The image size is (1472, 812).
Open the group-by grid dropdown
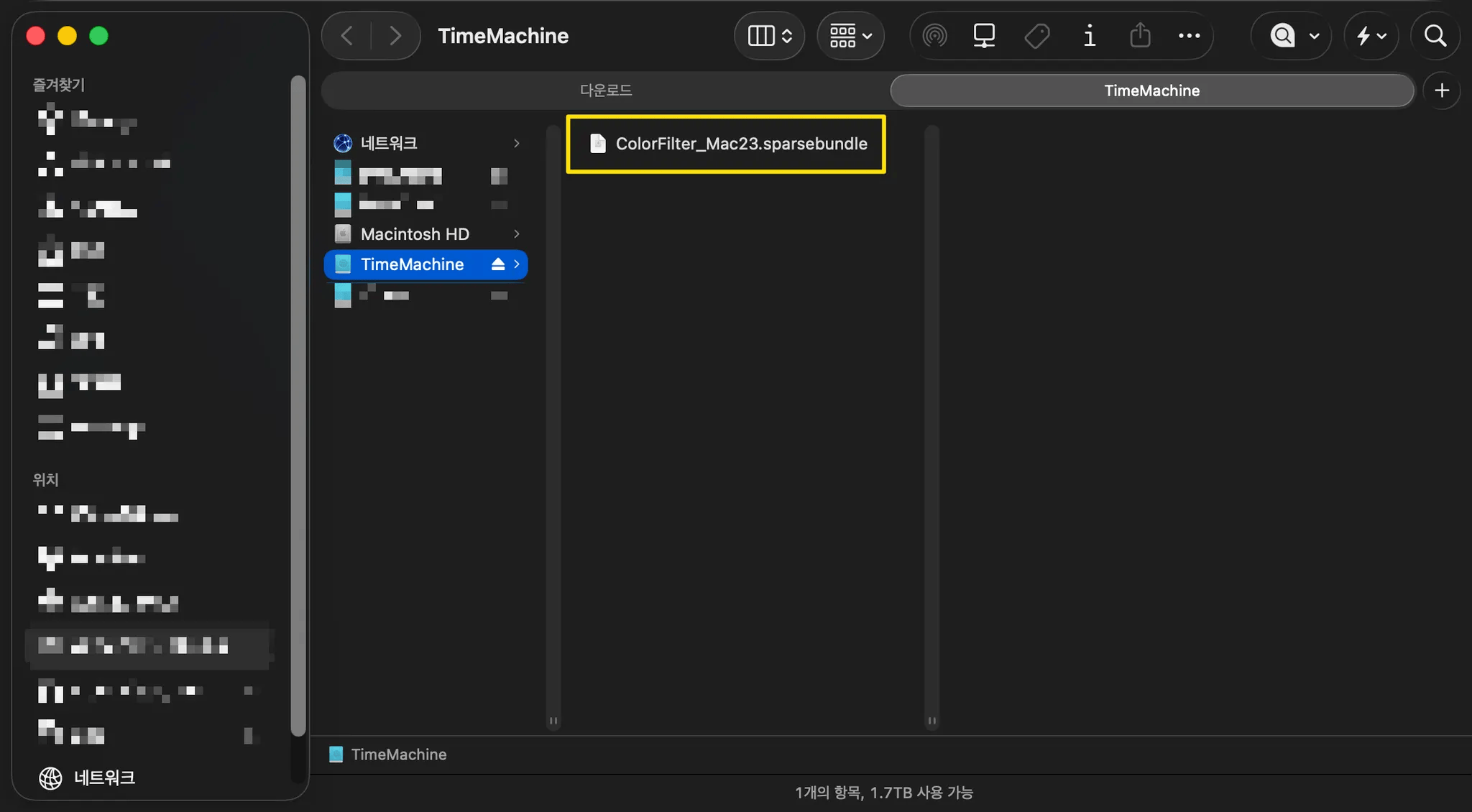point(850,35)
